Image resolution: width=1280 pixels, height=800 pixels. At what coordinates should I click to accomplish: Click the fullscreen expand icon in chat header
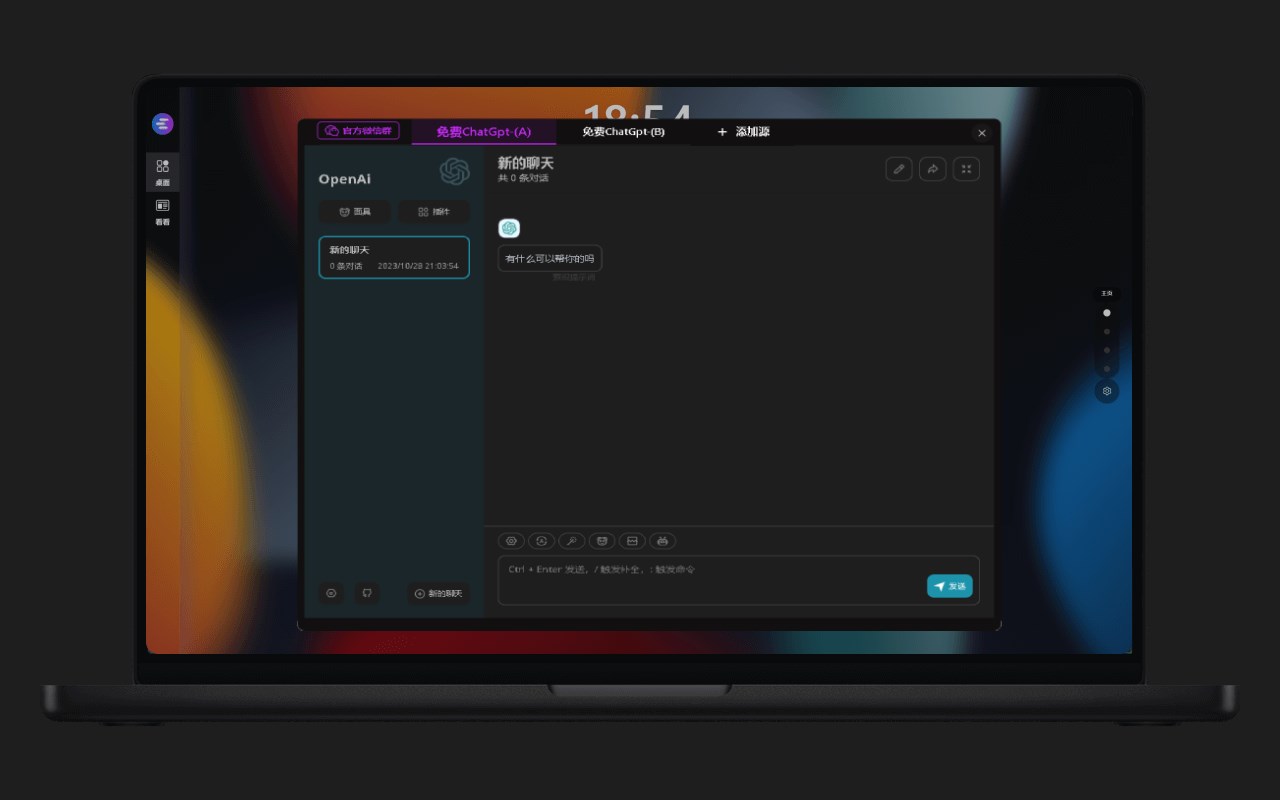pyautogui.click(x=966, y=169)
